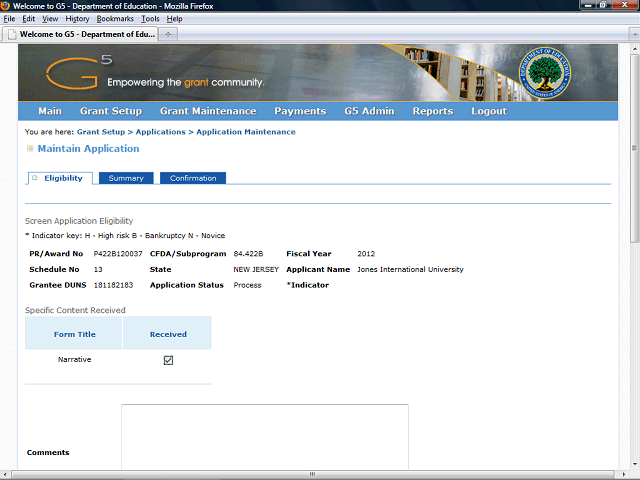Open Reports navigation item
The width and height of the screenshot is (640, 480).
pyautogui.click(x=433, y=111)
